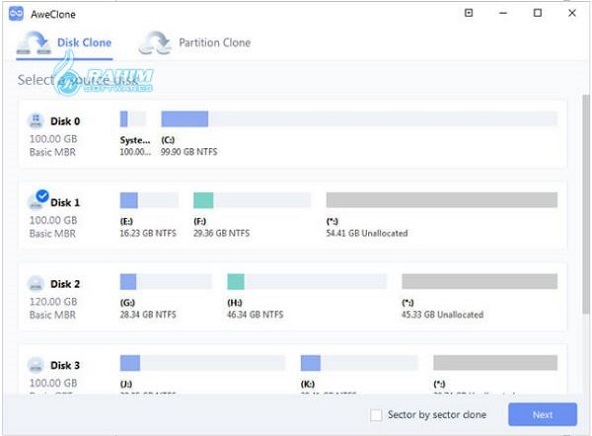
Task: Close the AweClone window
Action: (x=572, y=13)
